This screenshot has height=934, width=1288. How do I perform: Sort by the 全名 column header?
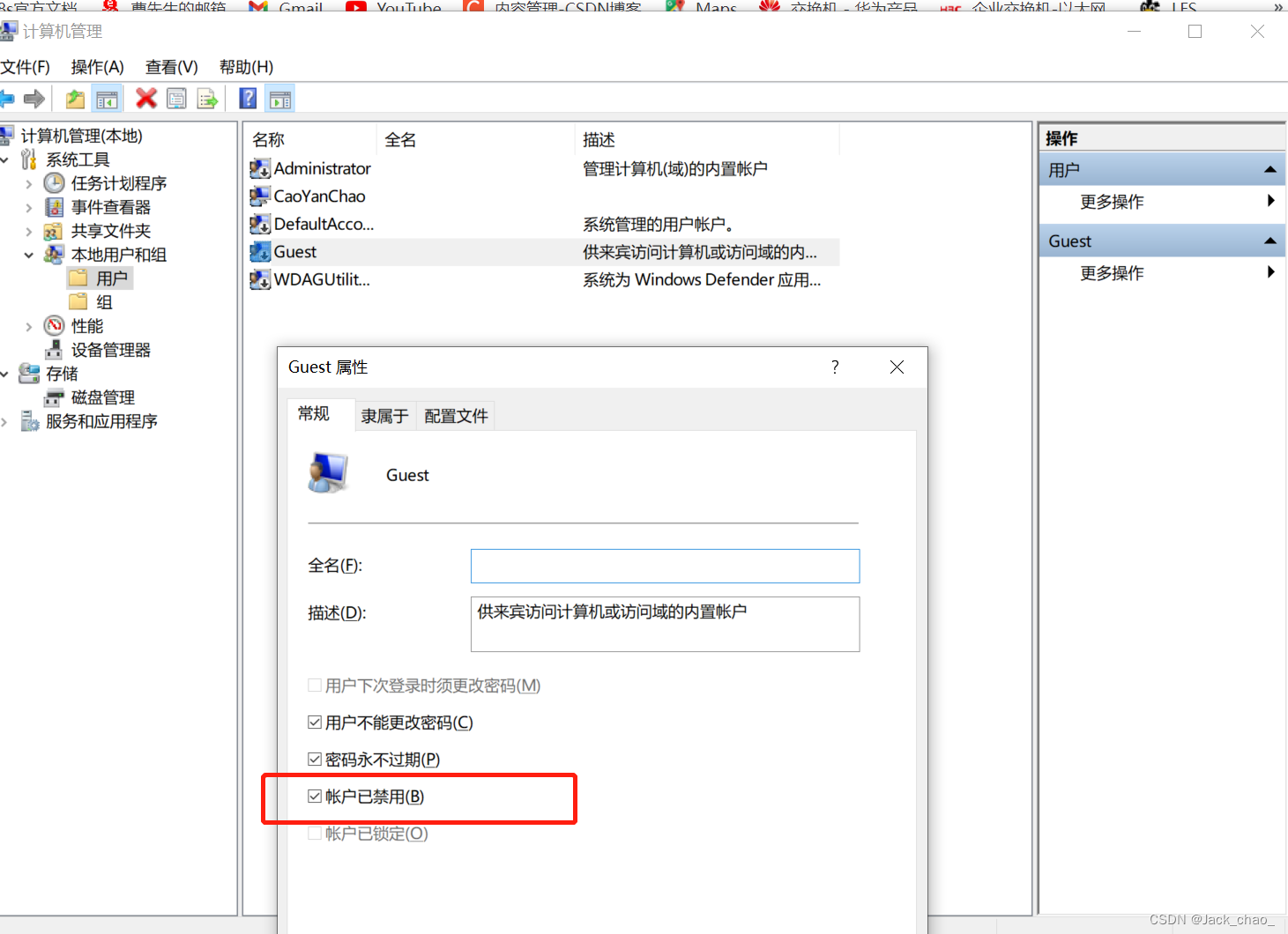point(476,139)
